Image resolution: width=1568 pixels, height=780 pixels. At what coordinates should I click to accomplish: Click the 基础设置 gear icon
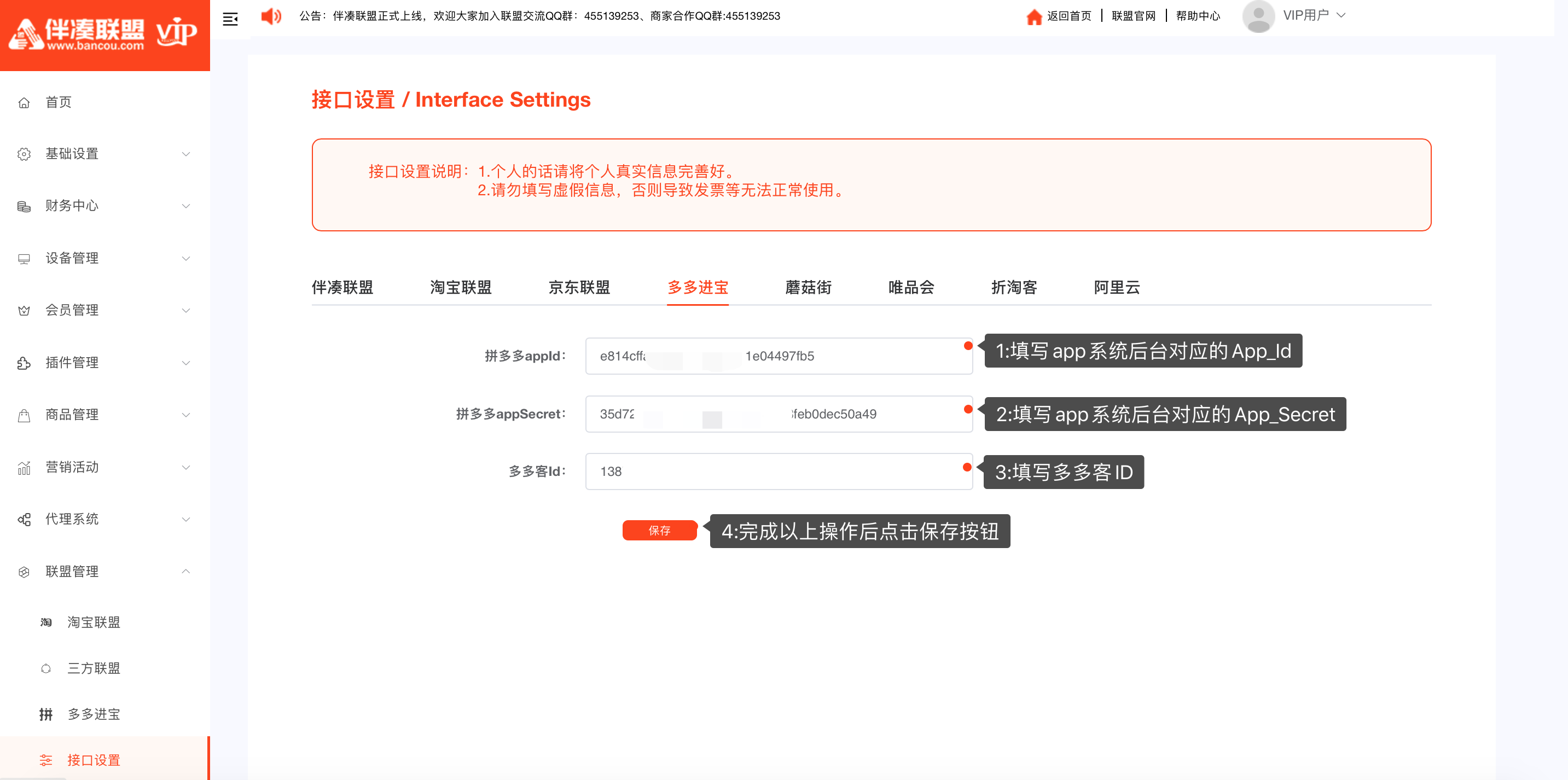click(24, 155)
